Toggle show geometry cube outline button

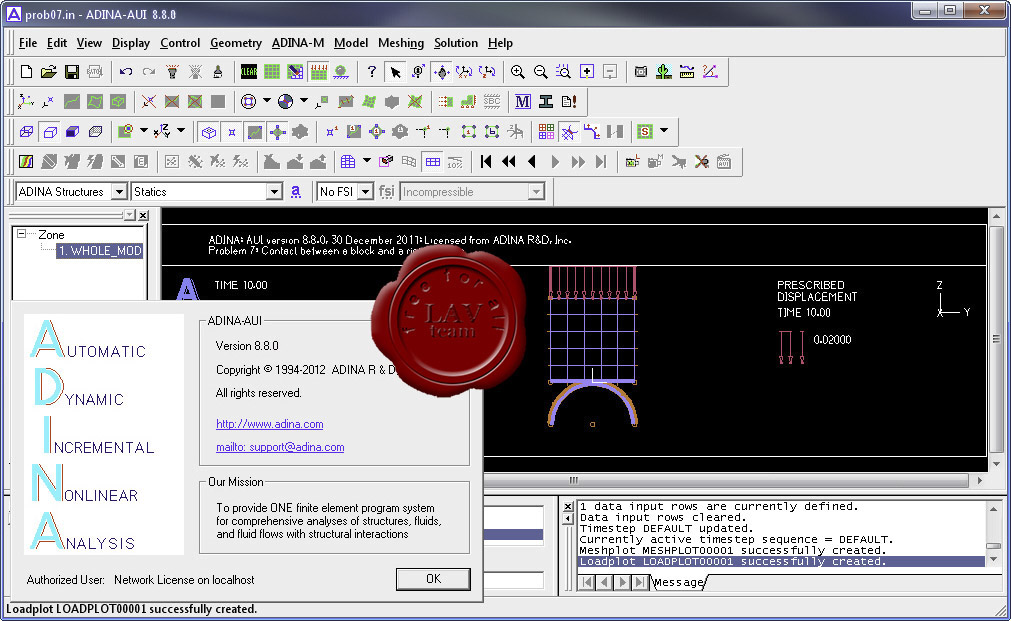coord(209,132)
